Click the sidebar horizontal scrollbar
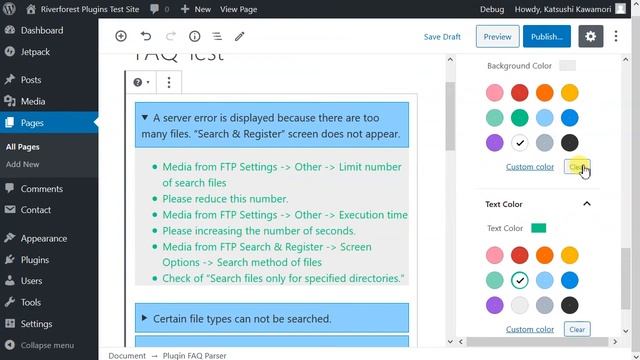The image size is (640, 360). (537, 342)
